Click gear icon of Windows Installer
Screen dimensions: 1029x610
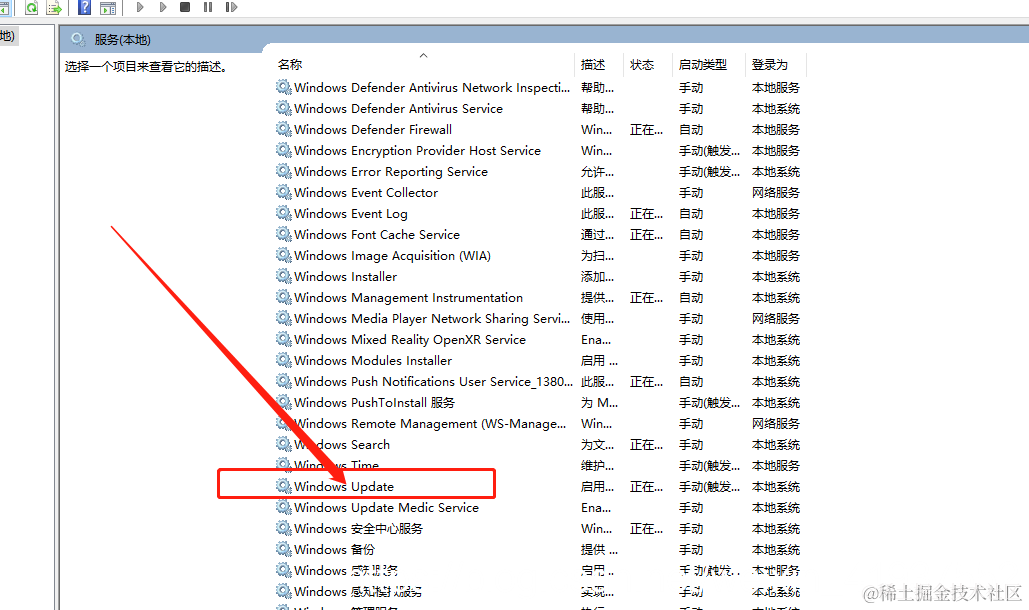(x=284, y=276)
